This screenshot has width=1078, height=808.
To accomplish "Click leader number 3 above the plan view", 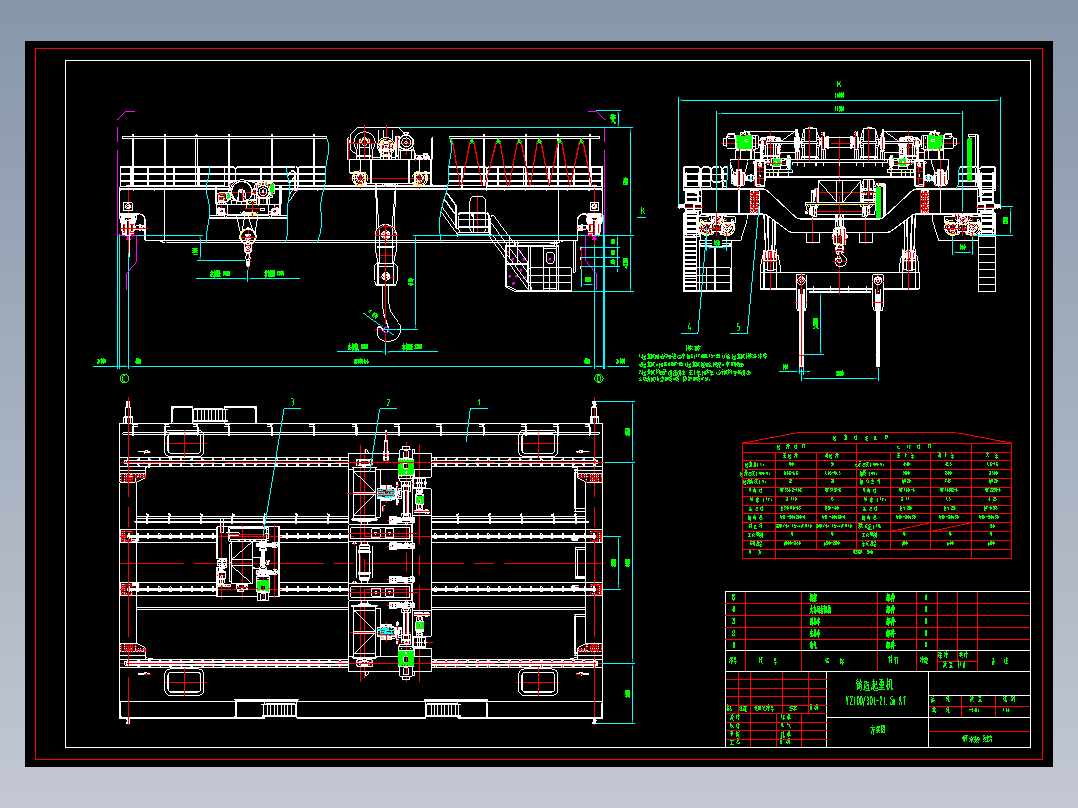I will (292, 403).
